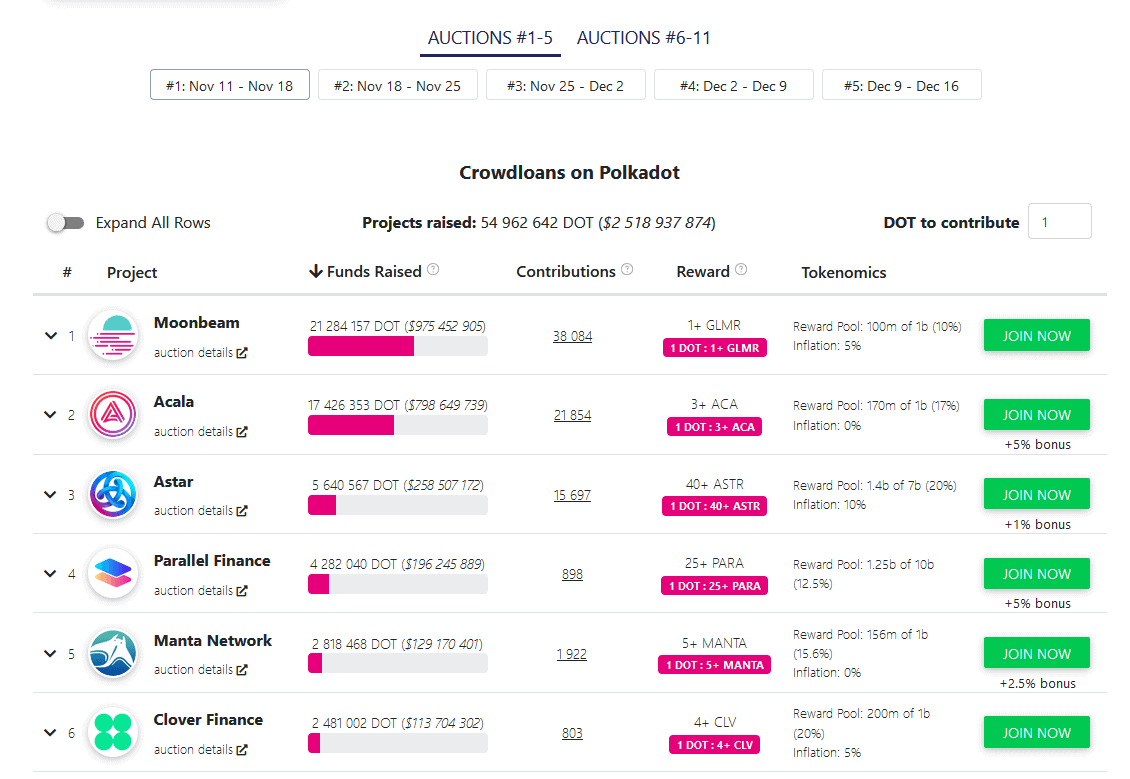The height and width of the screenshot is (779, 1130).
Task: Click the Moonbeam project logo
Action: [112, 335]
